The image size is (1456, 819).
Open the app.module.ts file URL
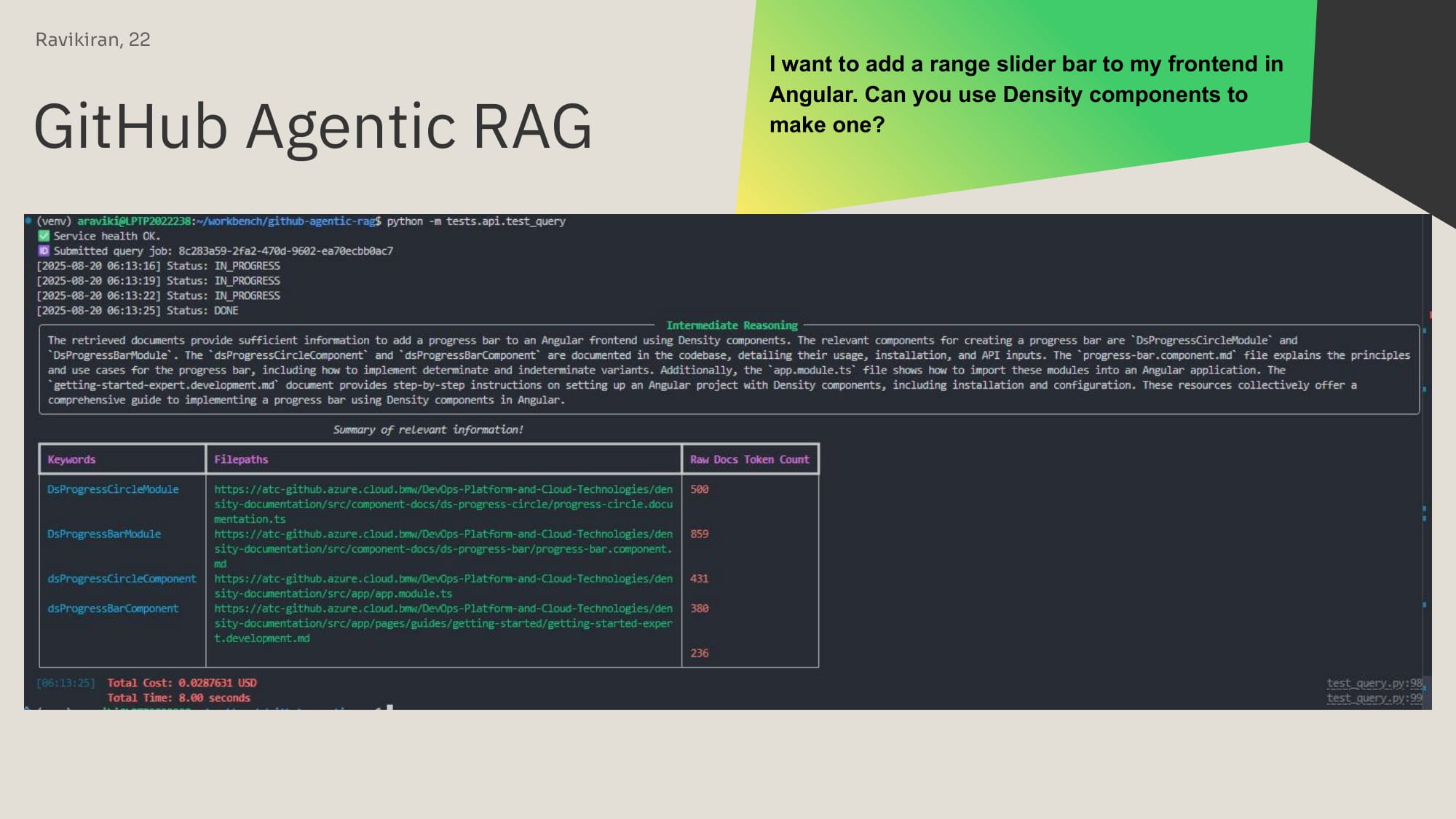pos(443,586)
